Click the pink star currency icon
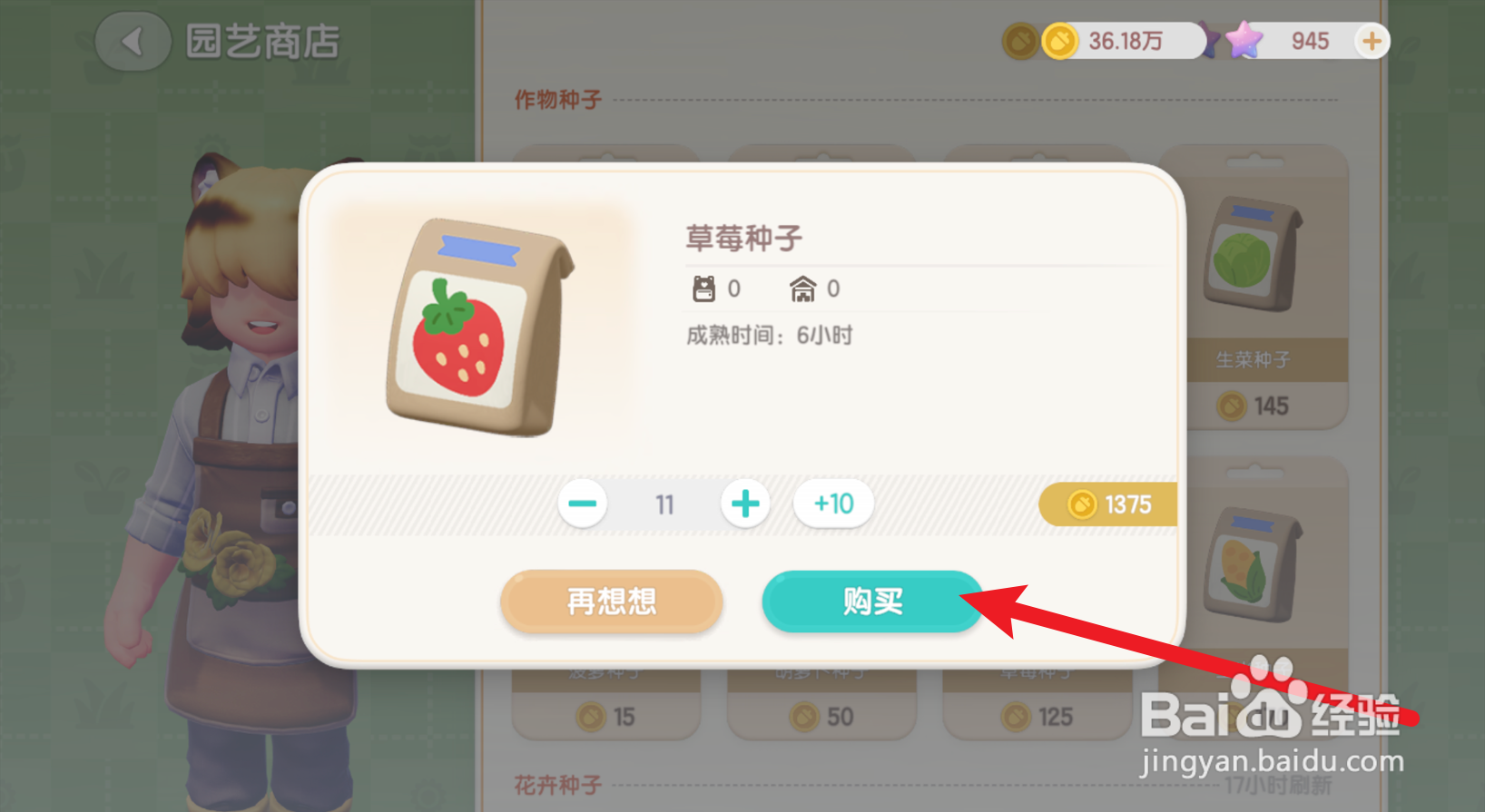This screenshot has width=1485, height=812. 1243,41
